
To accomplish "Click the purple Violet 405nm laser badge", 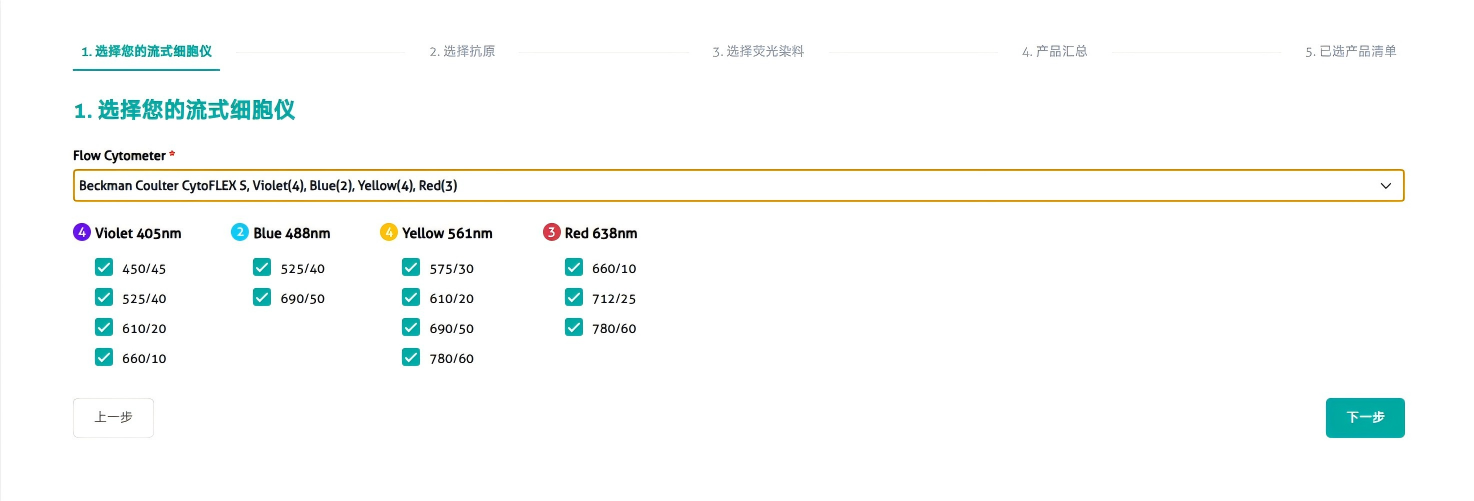I will [82, 233].
